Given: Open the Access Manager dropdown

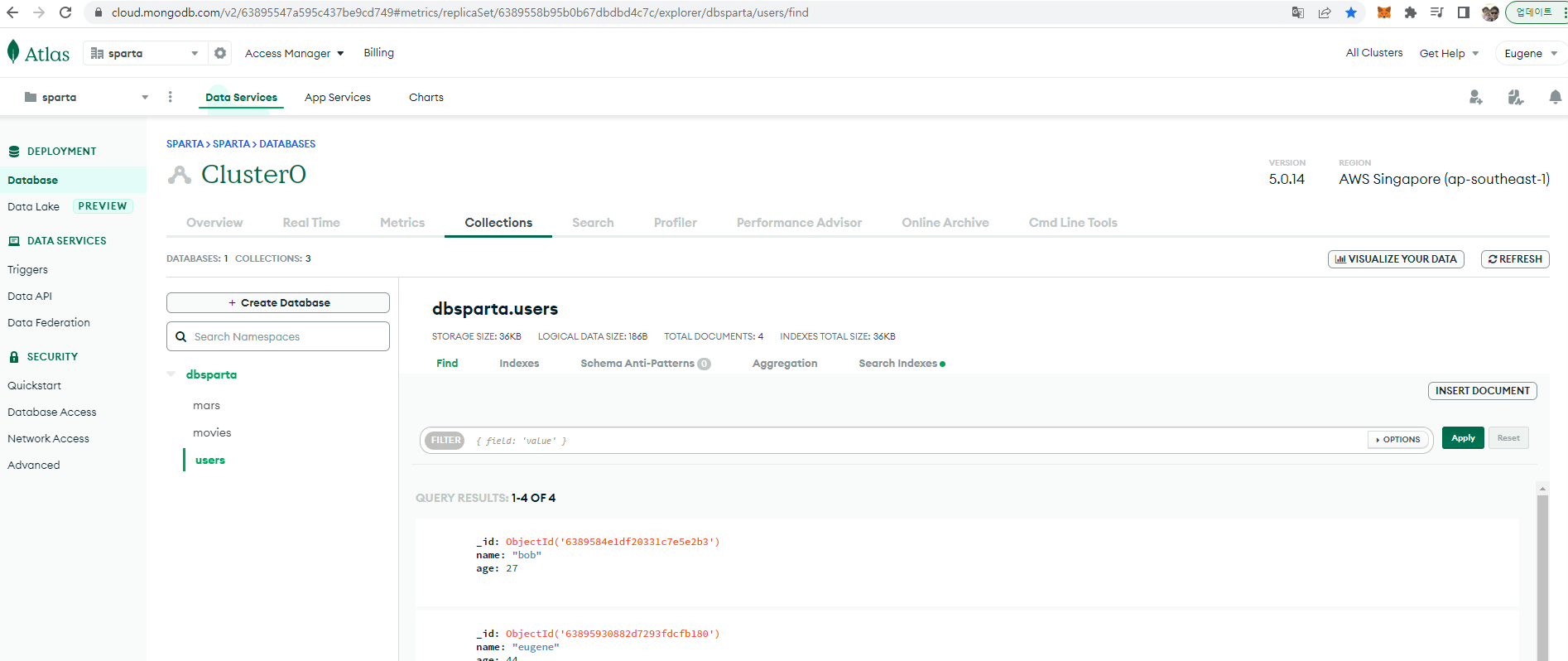Looking at the screenshot, I should tap(294, 53).
